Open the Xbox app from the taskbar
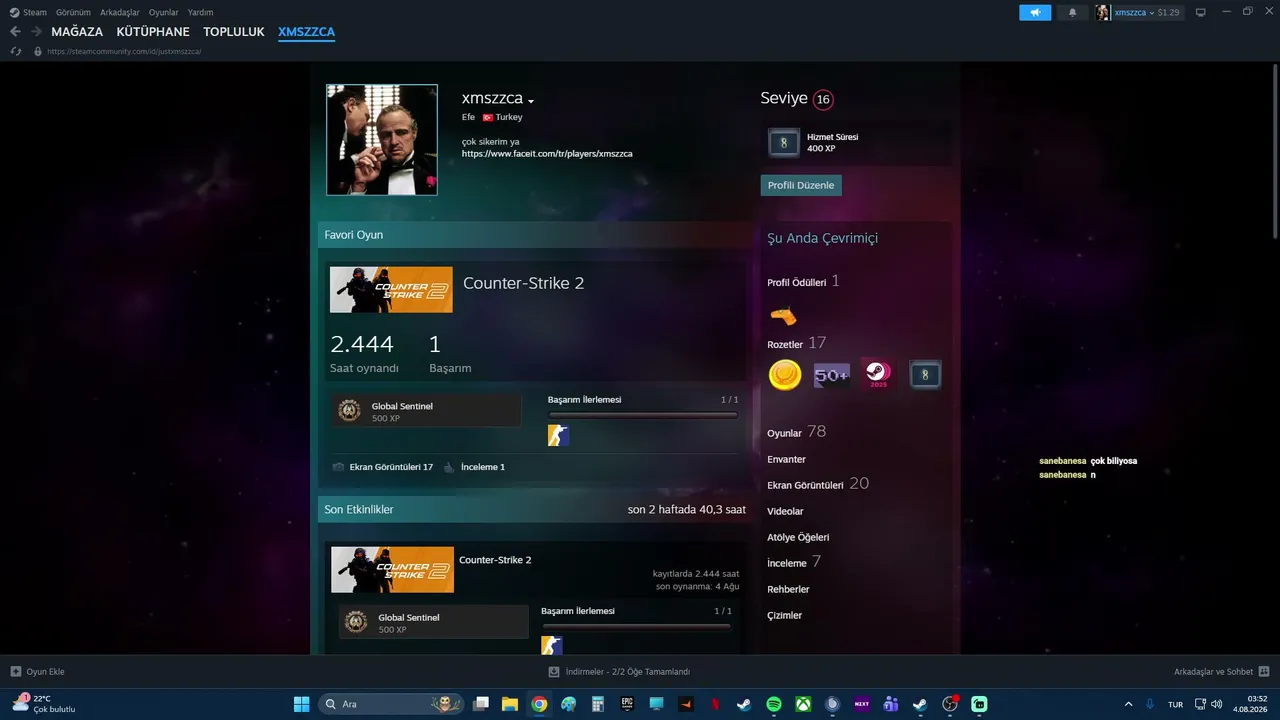This screenshot has height=720, width=1280. pos(803,704)
